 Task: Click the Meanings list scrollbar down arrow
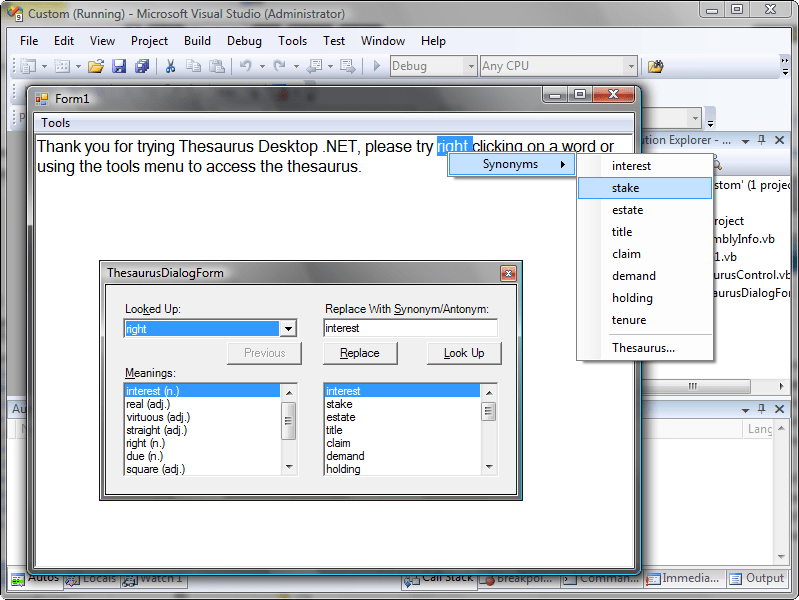[289, 467]
